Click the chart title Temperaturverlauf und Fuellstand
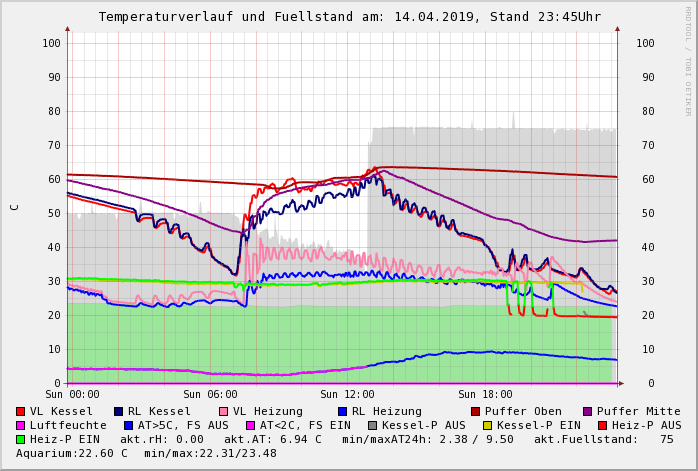Viewport: 698px width, 471px height. (x=349, y=17)
